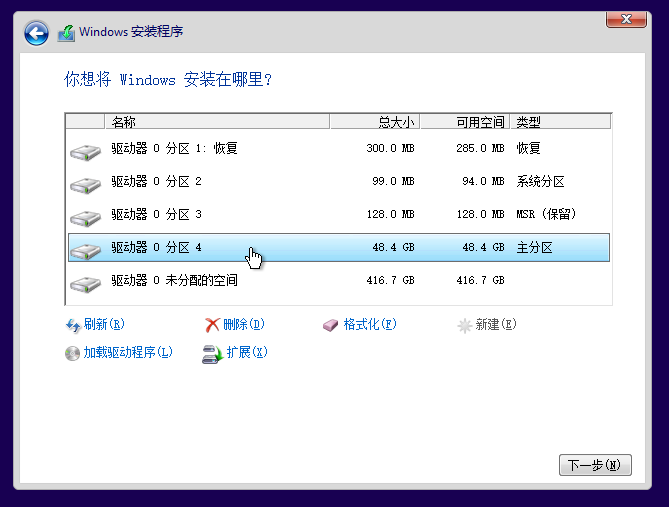Click the 主分区 type cell
This screenshot has height=507, width=669.
point(534,248)
